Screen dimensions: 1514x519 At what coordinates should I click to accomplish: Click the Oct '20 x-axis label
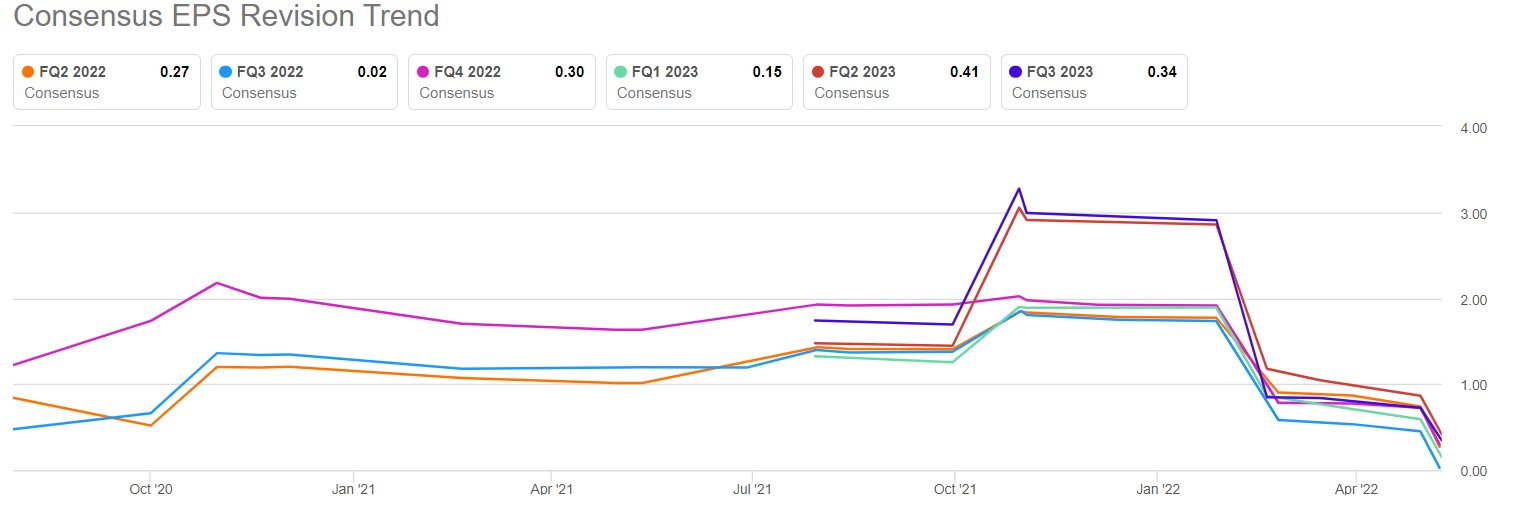[150, 490]
